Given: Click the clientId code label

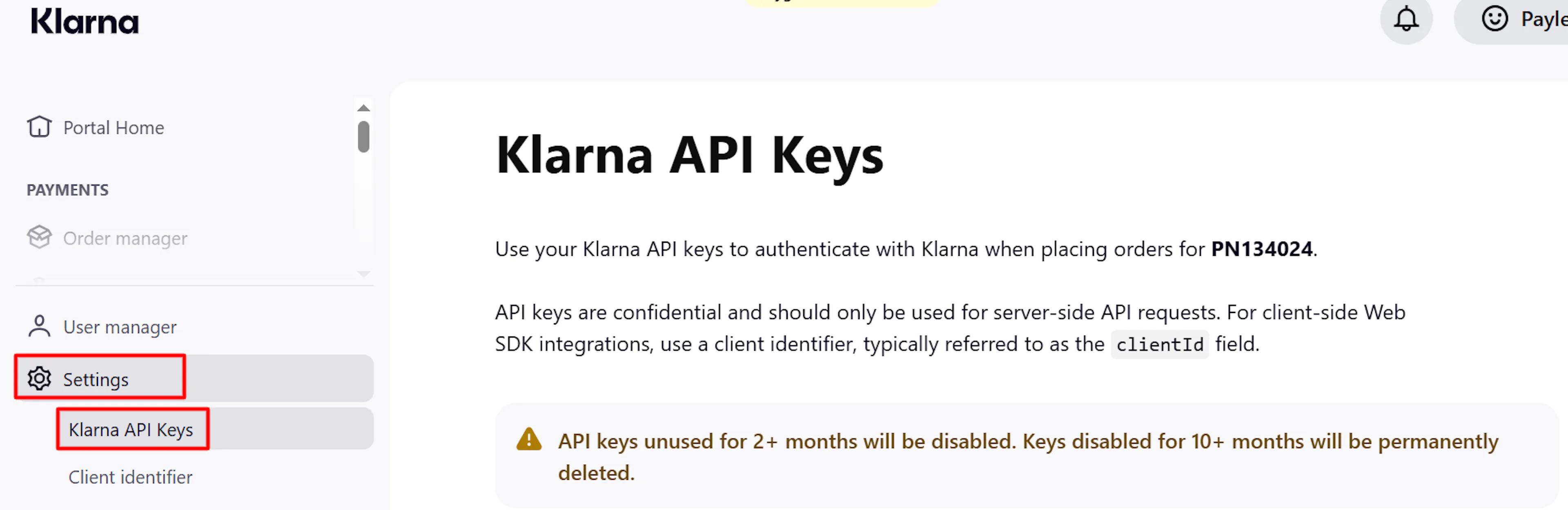Looking at the screenshot, I should (1160, 344).
